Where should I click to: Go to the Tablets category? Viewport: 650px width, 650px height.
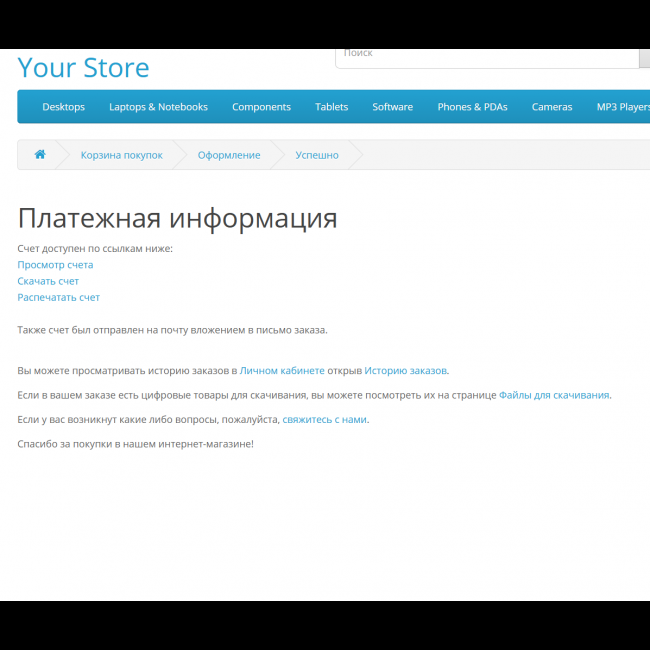pyautogui.click(x=331, y=107)
